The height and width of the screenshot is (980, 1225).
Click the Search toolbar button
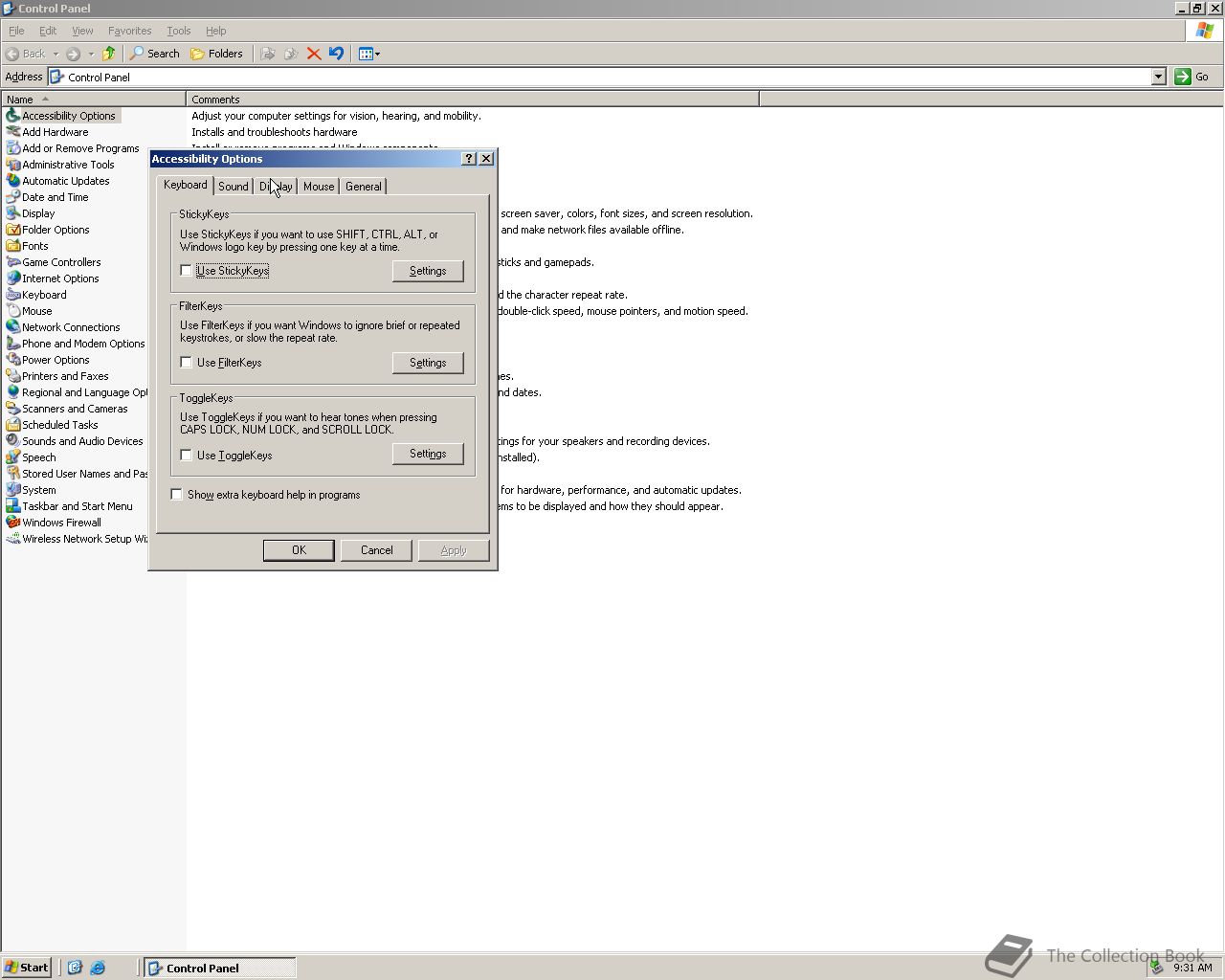[155, 54]
